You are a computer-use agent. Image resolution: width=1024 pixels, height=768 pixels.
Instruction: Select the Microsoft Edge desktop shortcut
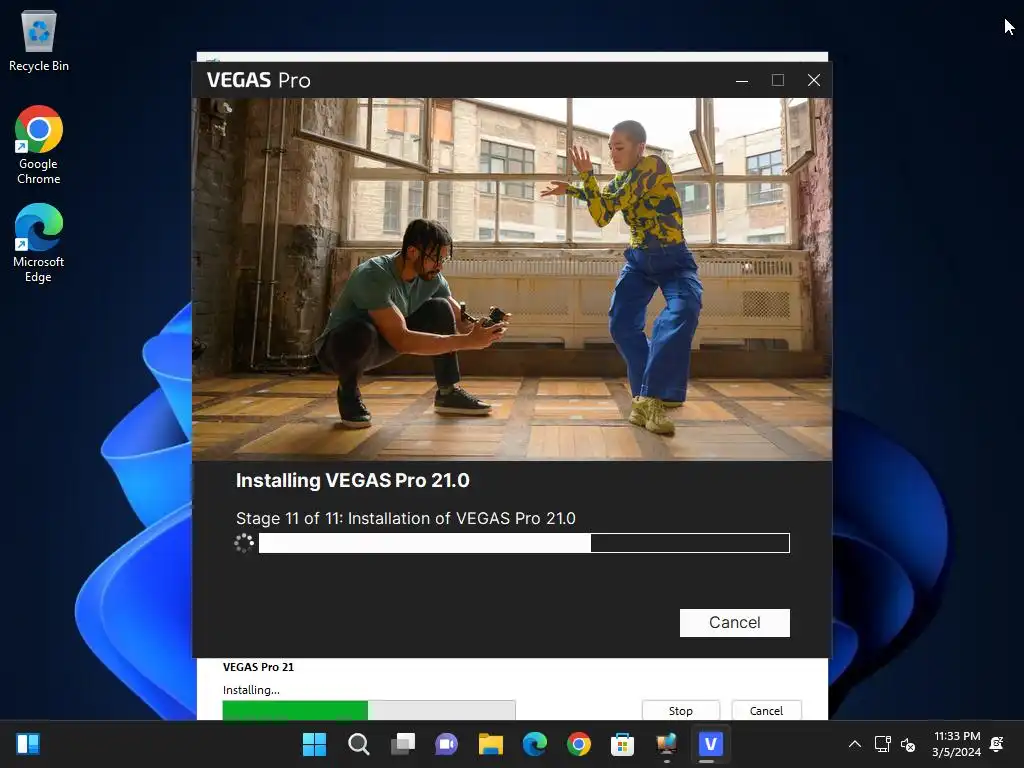(x=39, y=243)
